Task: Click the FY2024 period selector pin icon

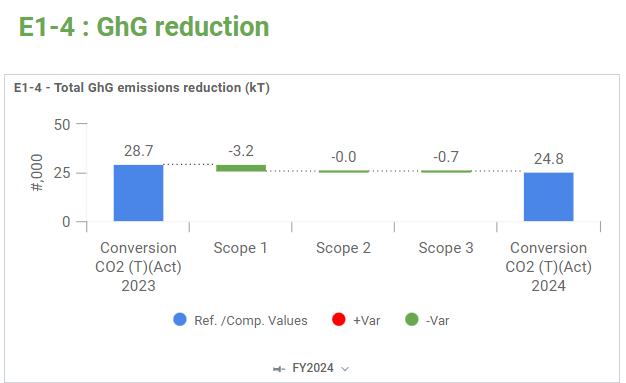Action: tap(279, 369)
